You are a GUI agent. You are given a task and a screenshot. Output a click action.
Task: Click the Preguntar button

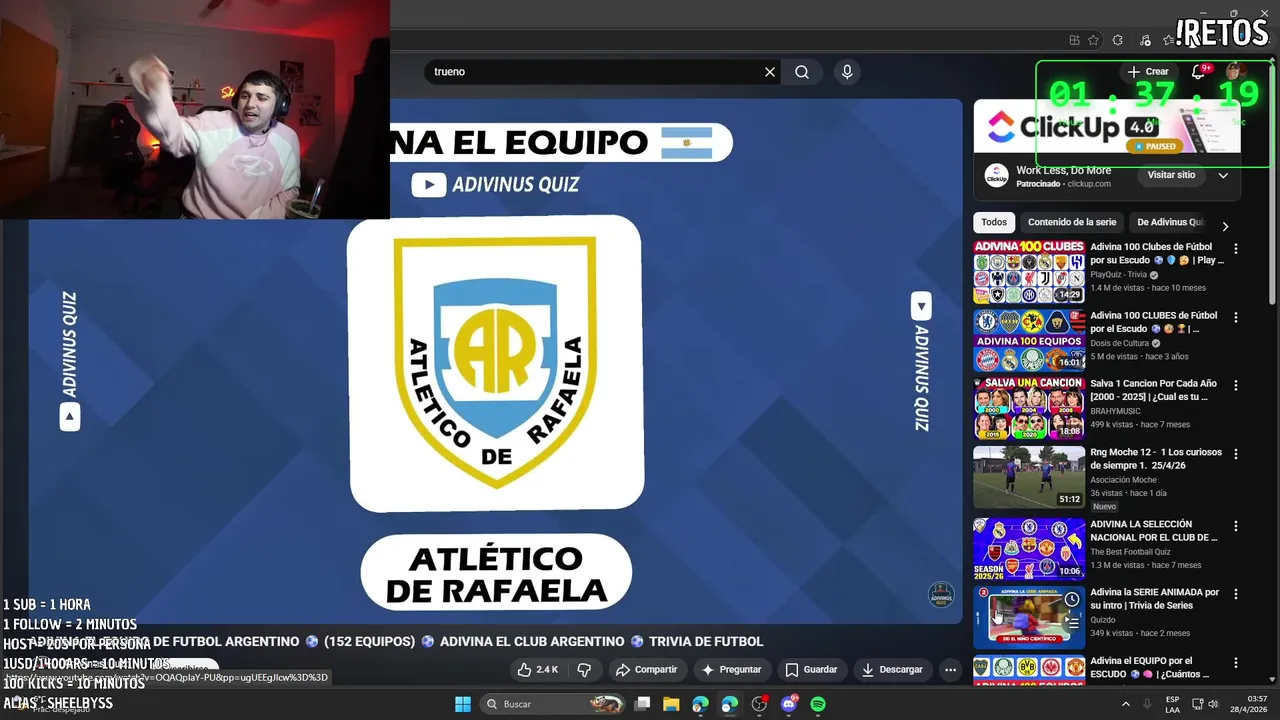tap(731, 669)
